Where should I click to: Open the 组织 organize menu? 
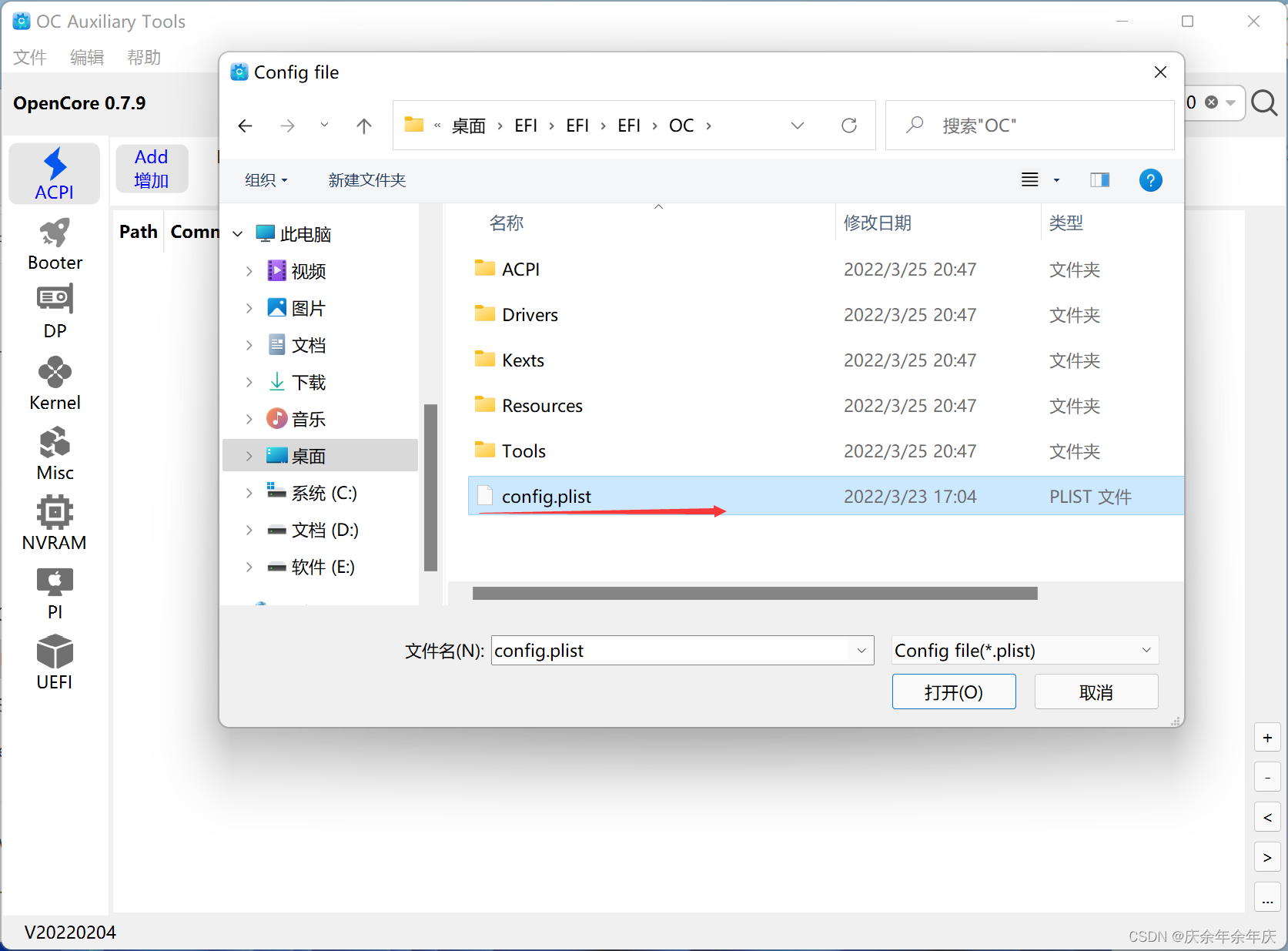[x=266, y=180]
